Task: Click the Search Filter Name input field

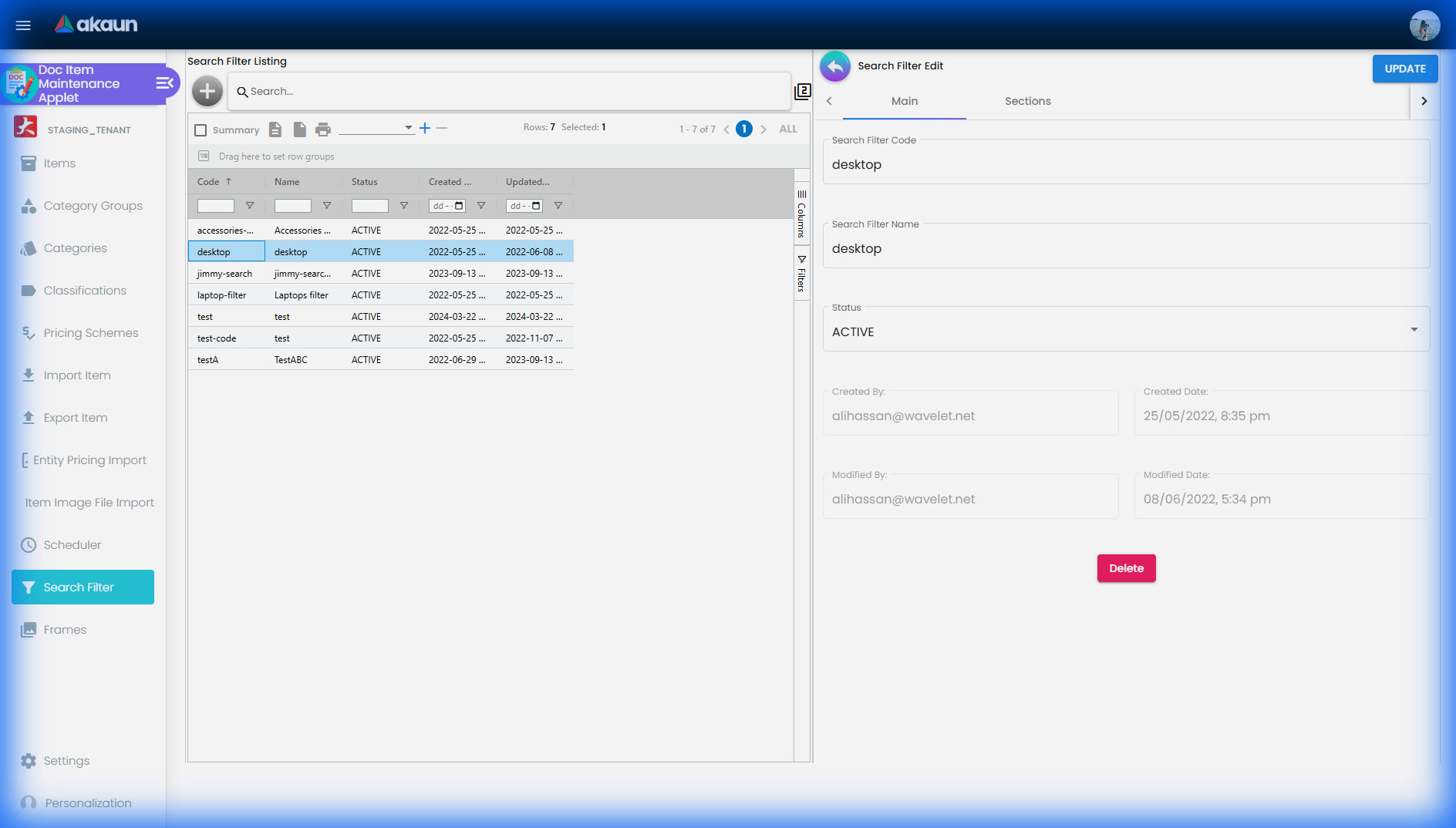Action: point(1125,249)
